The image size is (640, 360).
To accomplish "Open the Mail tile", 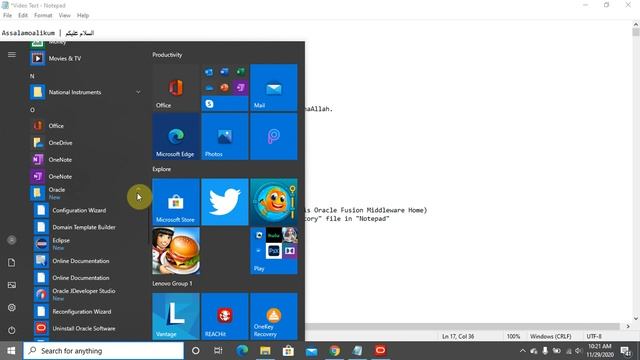I will coord(274,88).
